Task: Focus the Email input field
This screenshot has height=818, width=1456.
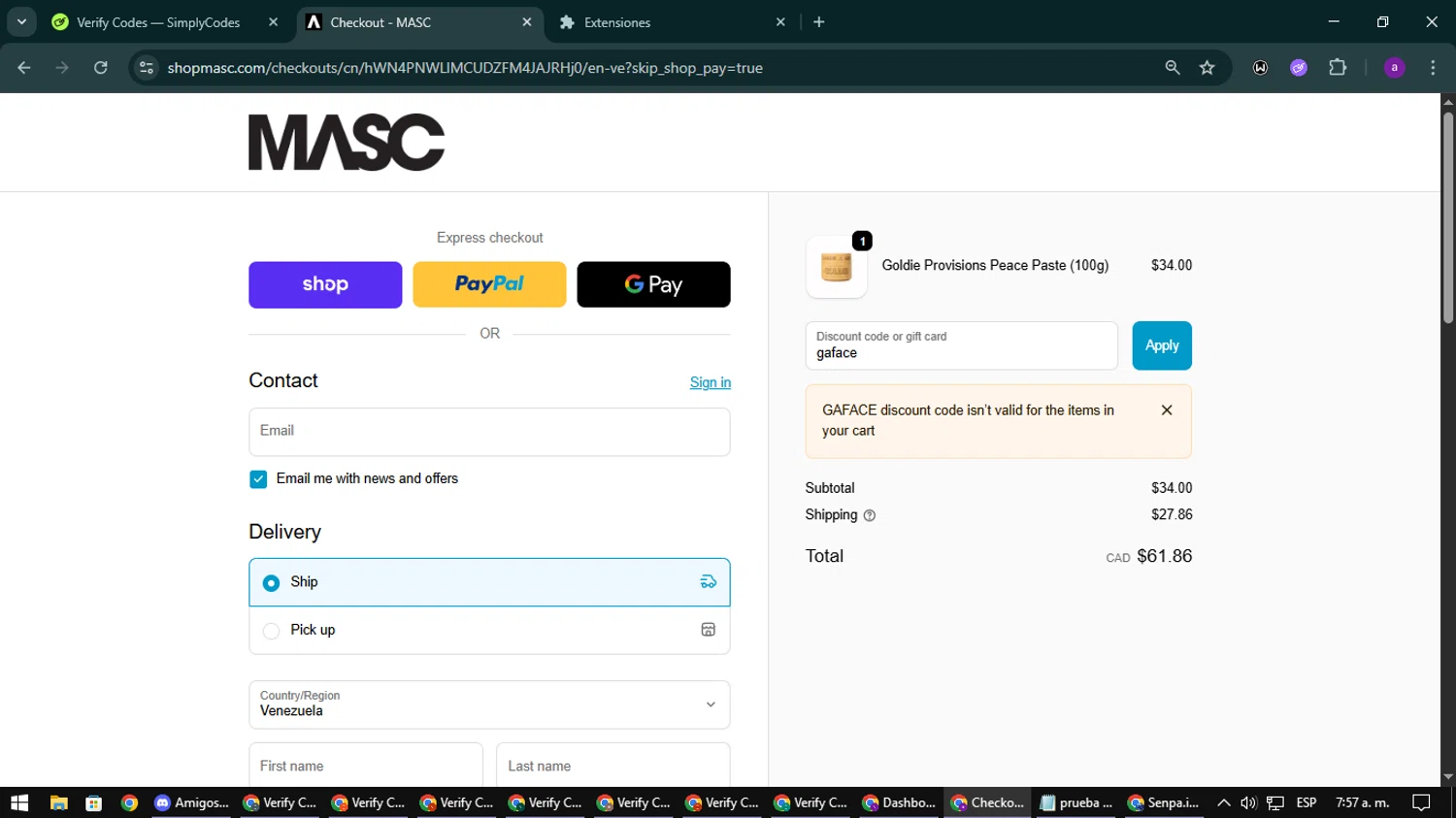Action: coord(489,432)
